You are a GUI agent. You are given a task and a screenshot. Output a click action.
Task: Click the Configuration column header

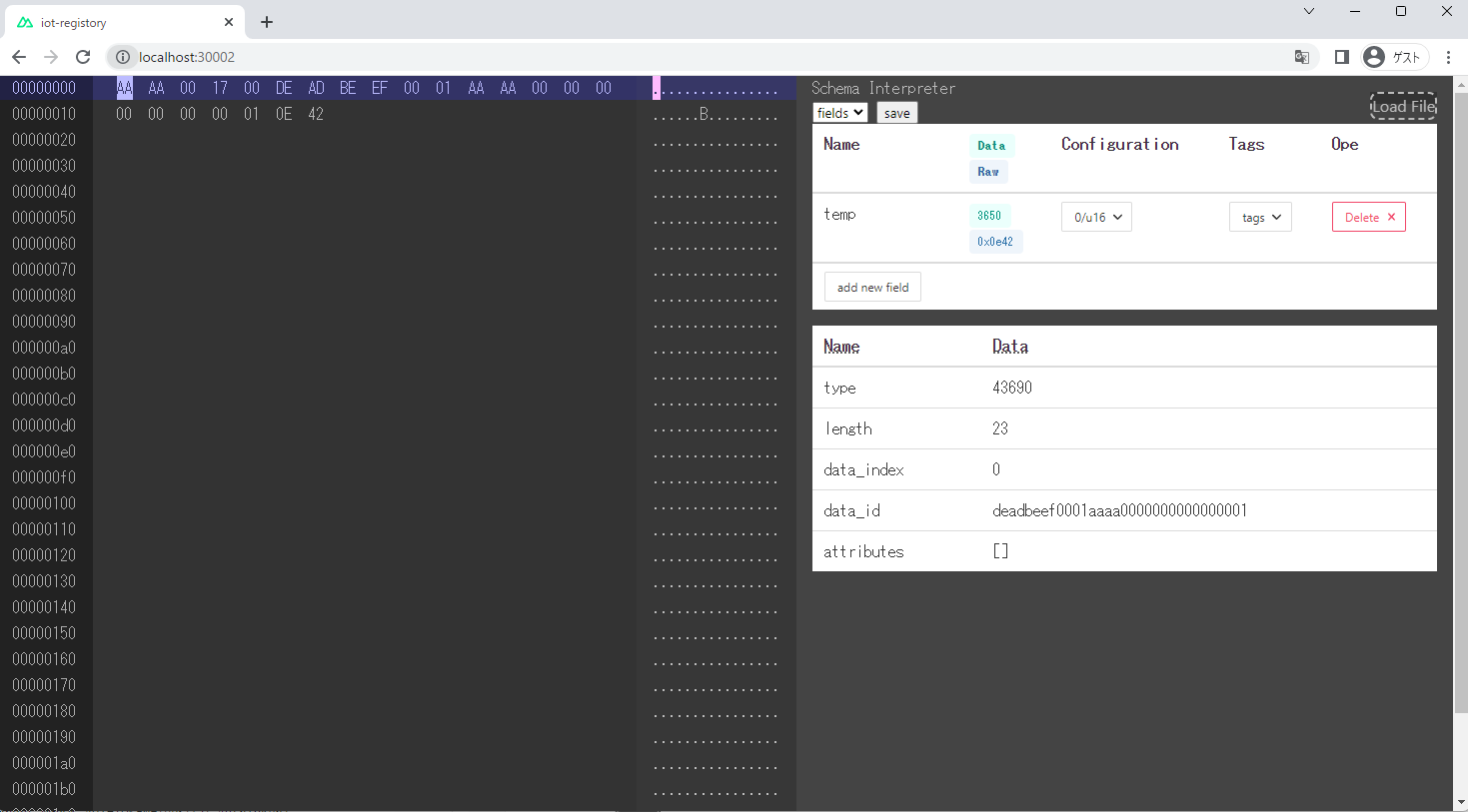[1120, 144]
